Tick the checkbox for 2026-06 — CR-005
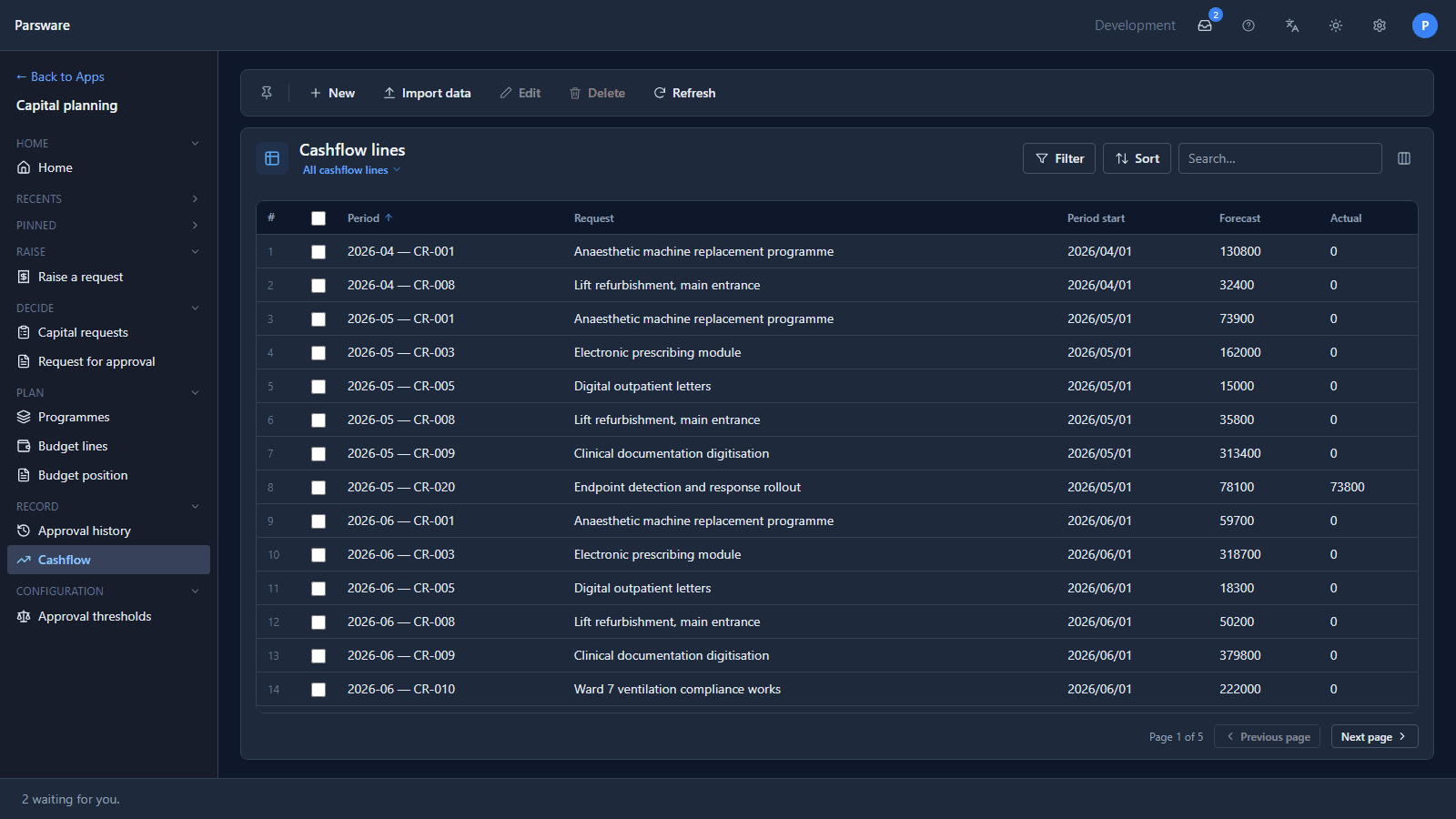Viewport: 1456px width, 819px height. pyautogui.click(x=318, y=589)
